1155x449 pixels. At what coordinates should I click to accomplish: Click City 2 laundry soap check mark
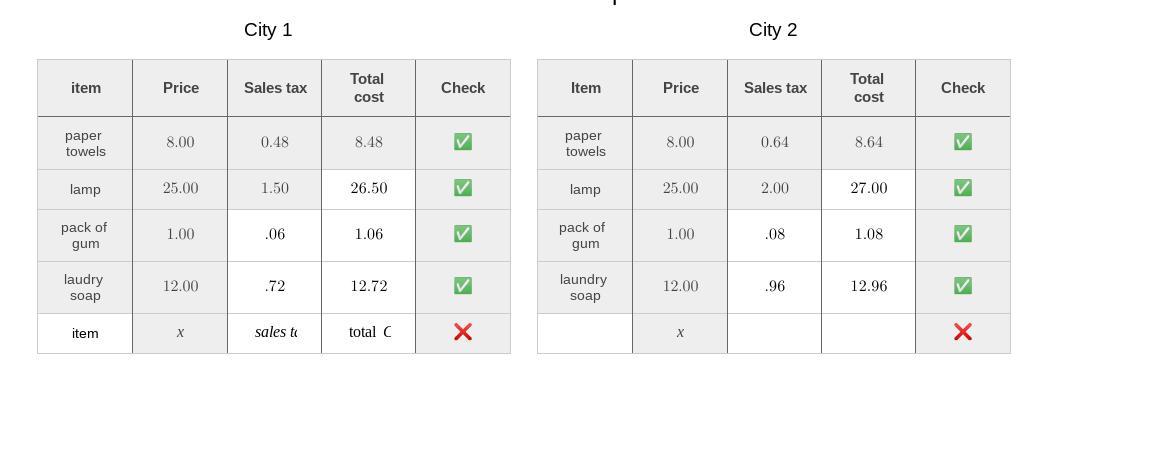click(x=963, y=286)
